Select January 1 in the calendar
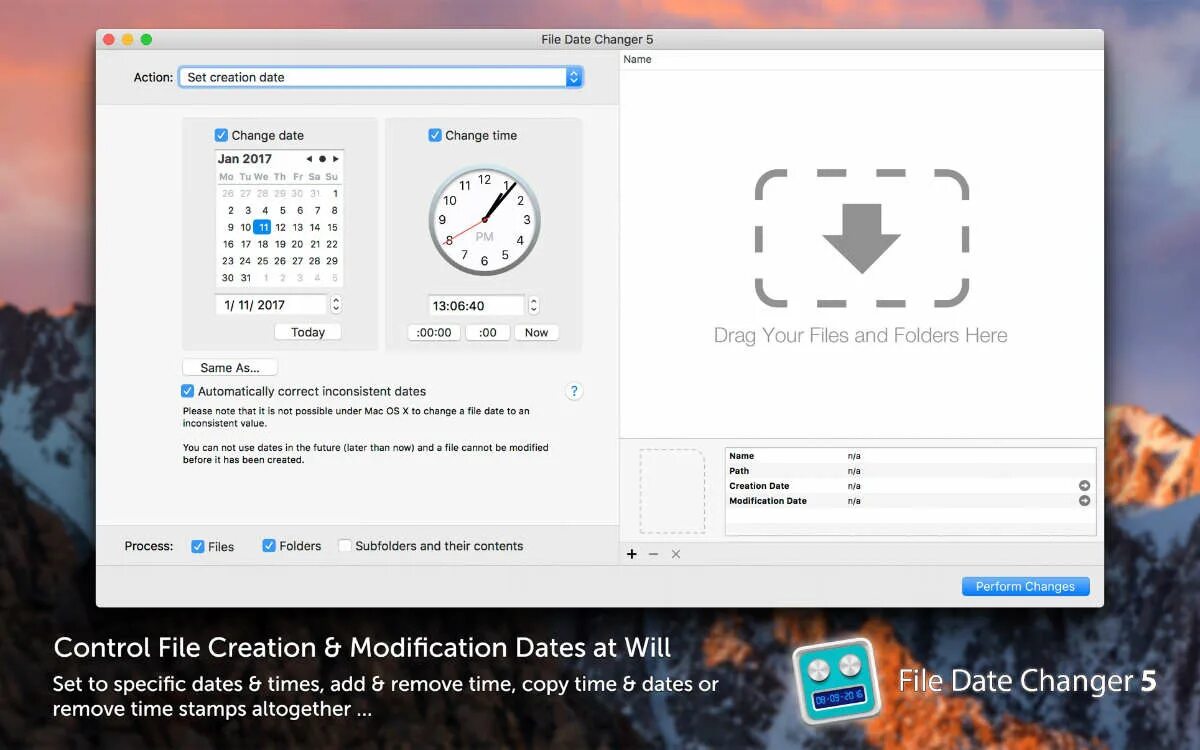 (334, 193)
